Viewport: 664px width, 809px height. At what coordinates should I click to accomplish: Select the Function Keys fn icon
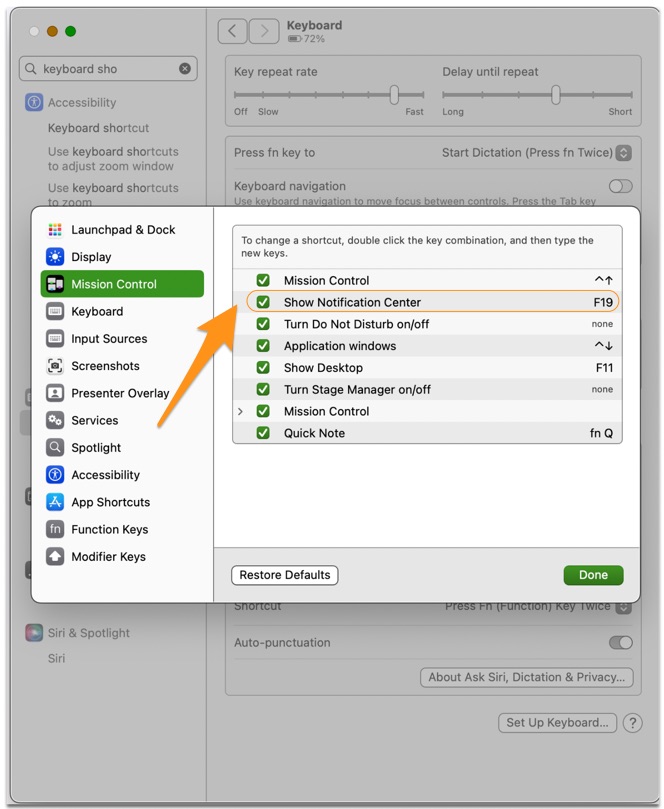(x=55, y=529)
